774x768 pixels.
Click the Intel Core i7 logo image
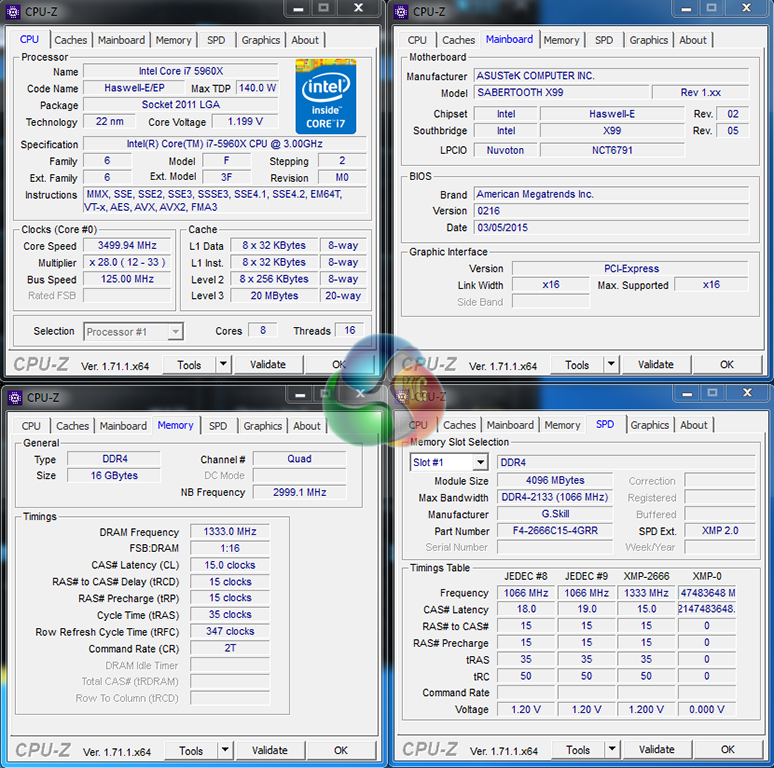325,96
